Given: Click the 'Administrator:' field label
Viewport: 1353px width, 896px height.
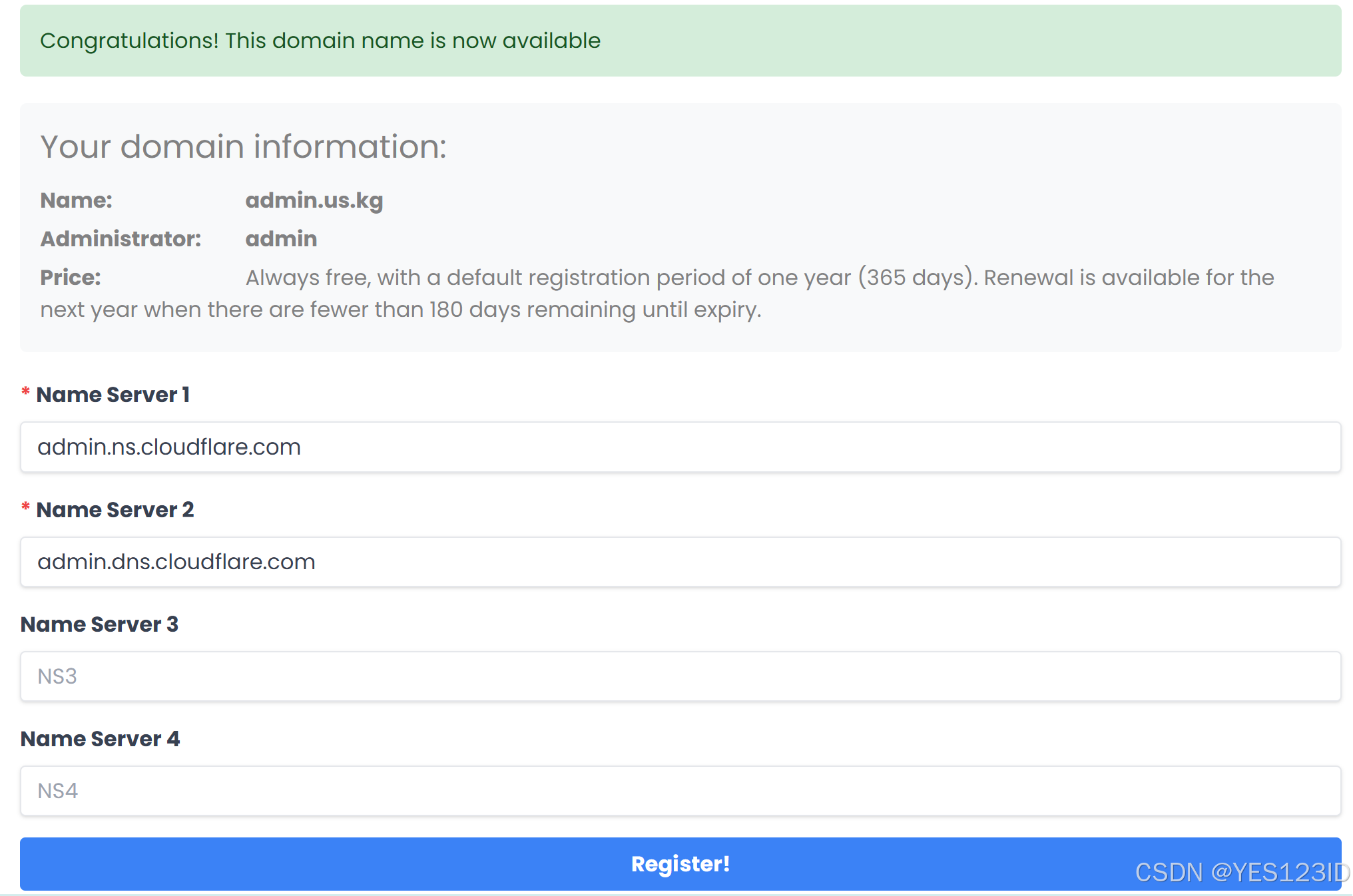Looking at the screenshot, I should pos(121,239).
